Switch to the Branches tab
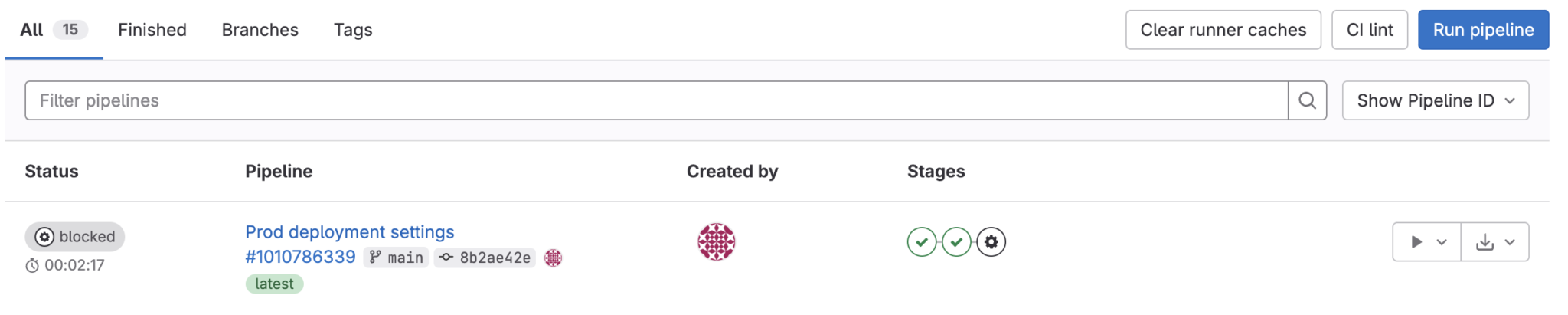This screenshot has width=1568, height=315. 260,30
